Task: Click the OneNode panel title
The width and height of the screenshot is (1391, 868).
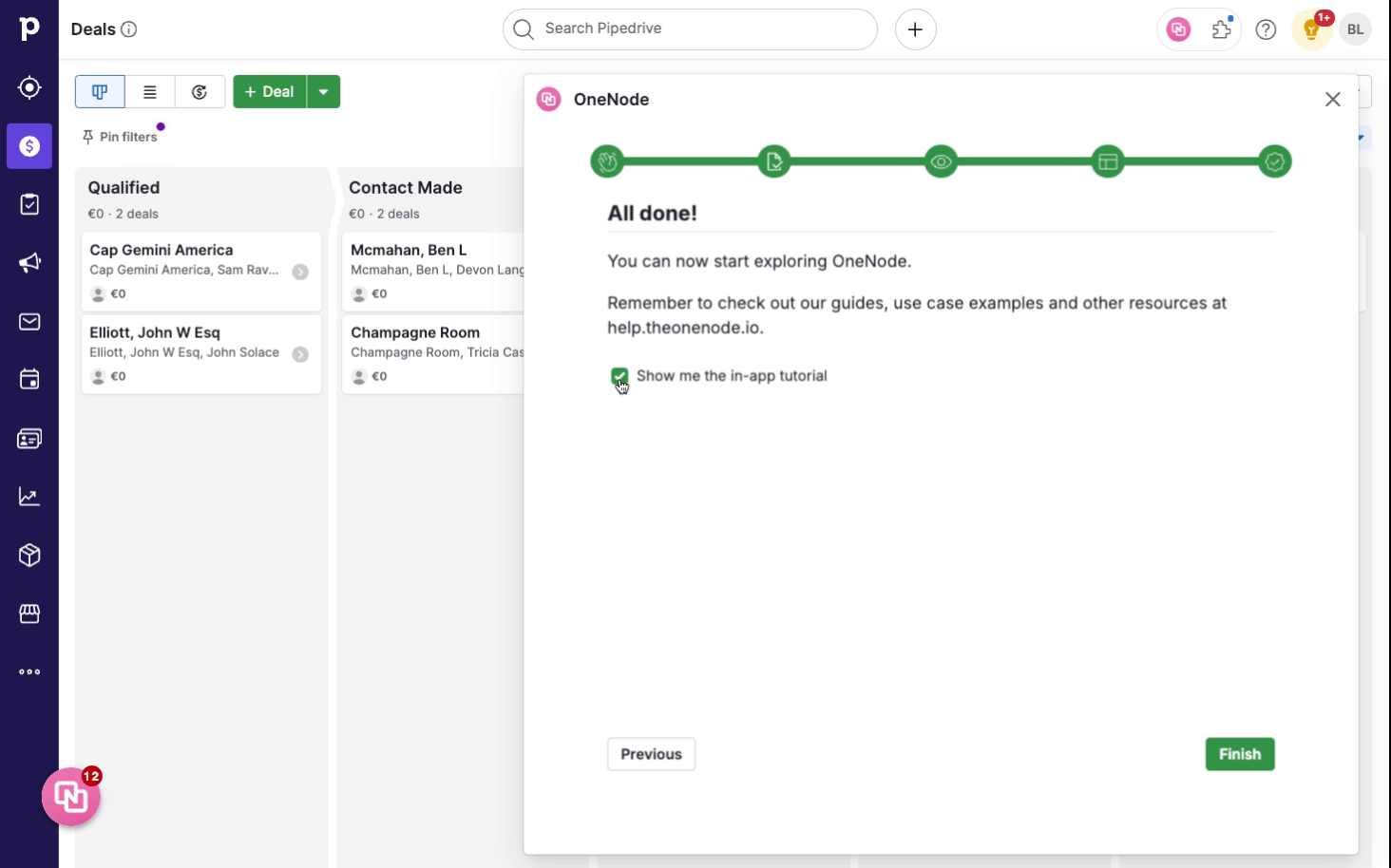Action: (611, 100)
